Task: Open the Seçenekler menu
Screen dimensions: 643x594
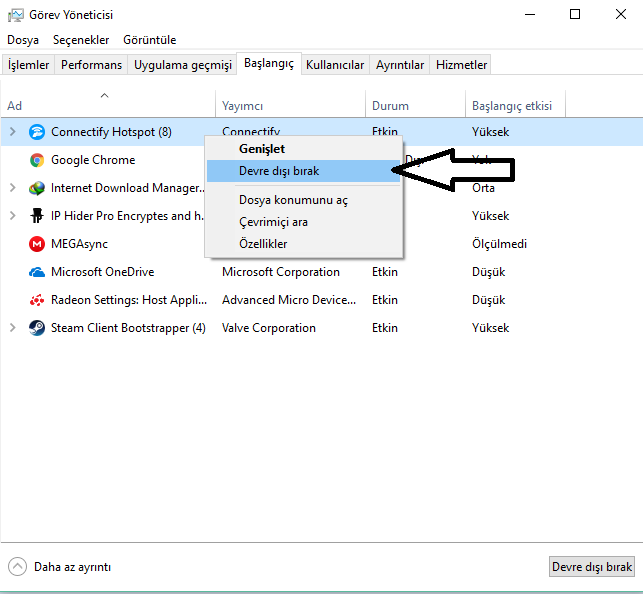Action: point(81,40)
